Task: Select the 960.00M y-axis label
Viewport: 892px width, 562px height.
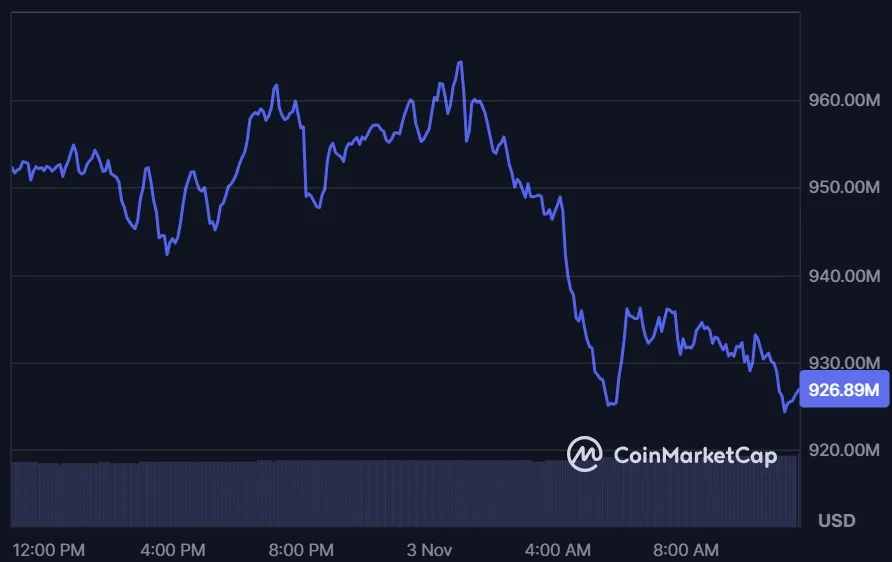Action: pyautogui.click(x=844, y=101)
